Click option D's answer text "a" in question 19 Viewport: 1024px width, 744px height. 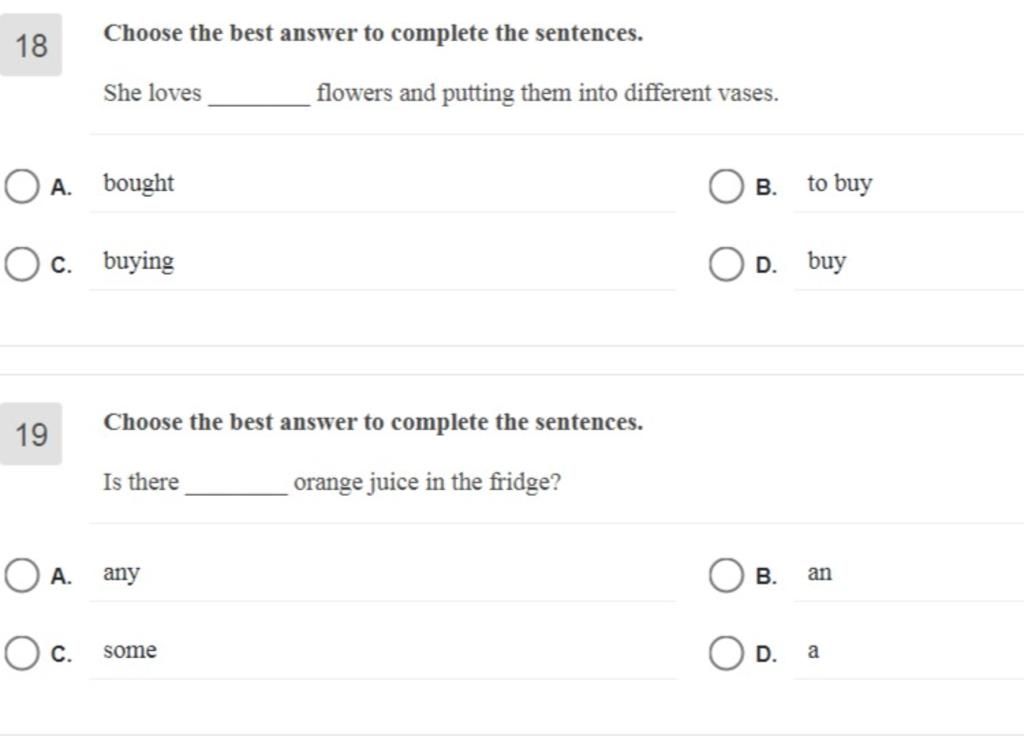click(813, 651)
